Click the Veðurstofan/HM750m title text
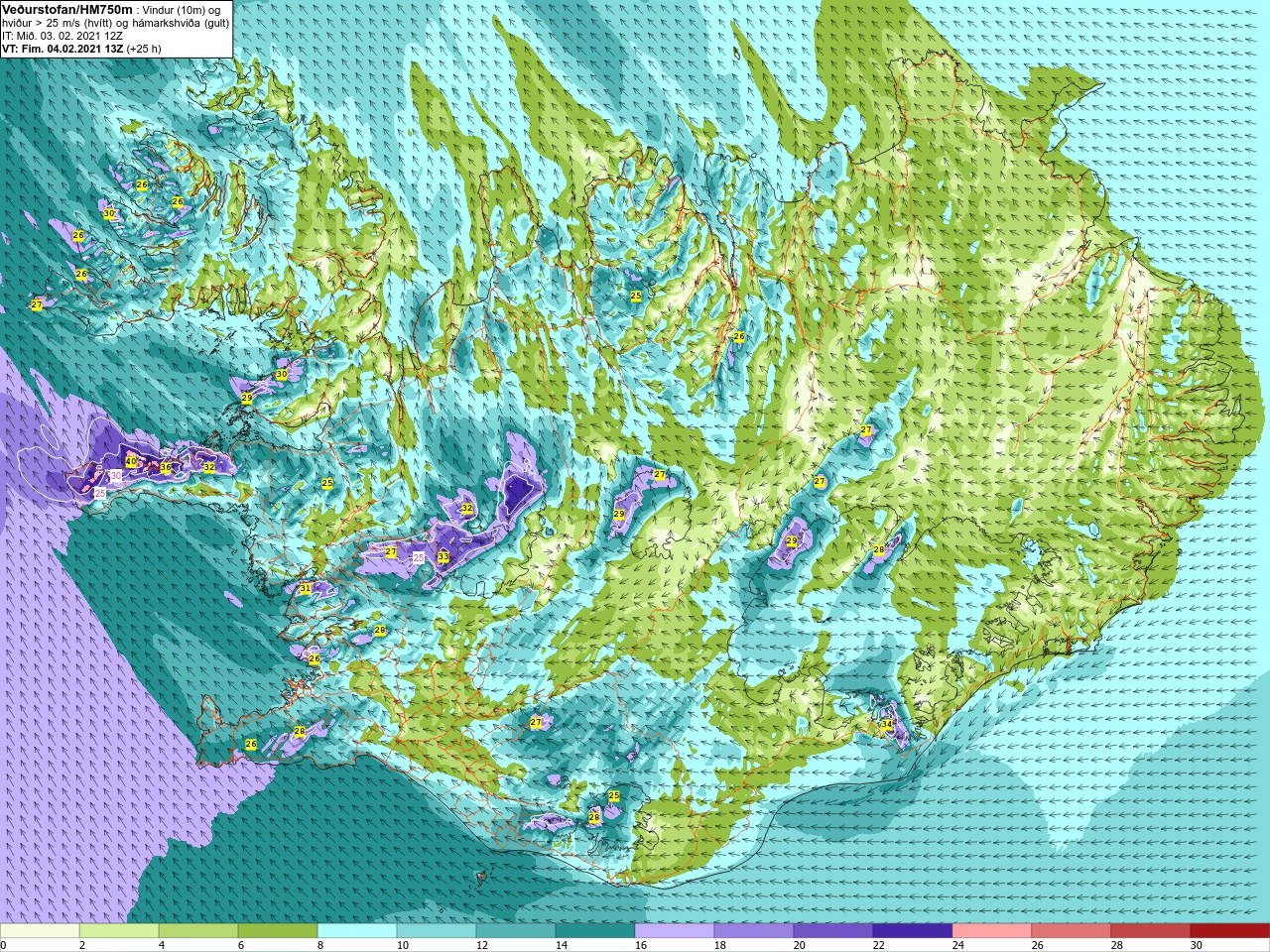This screenshot has height=952, width=1270. (x=67, y=9)
